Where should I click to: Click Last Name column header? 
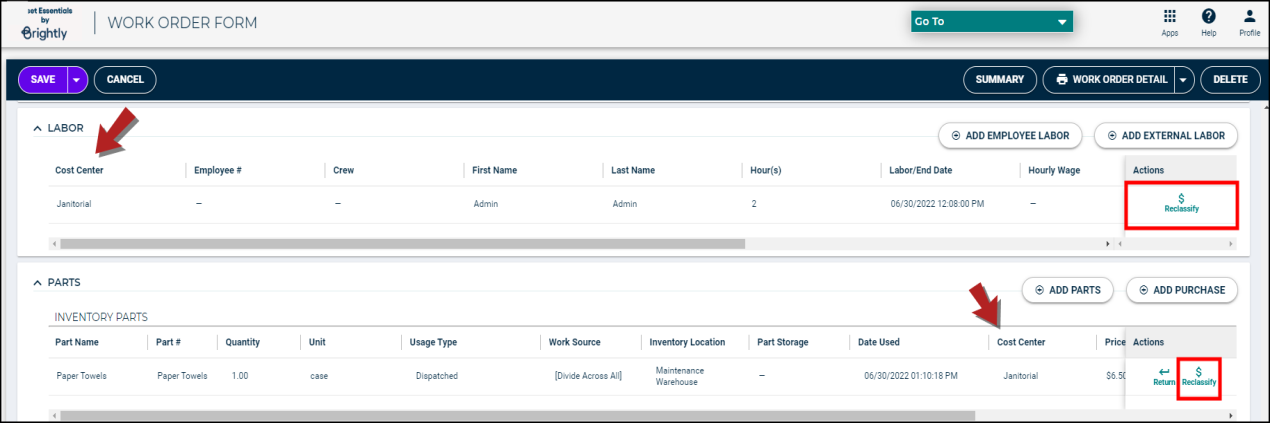tap(633, 170)
